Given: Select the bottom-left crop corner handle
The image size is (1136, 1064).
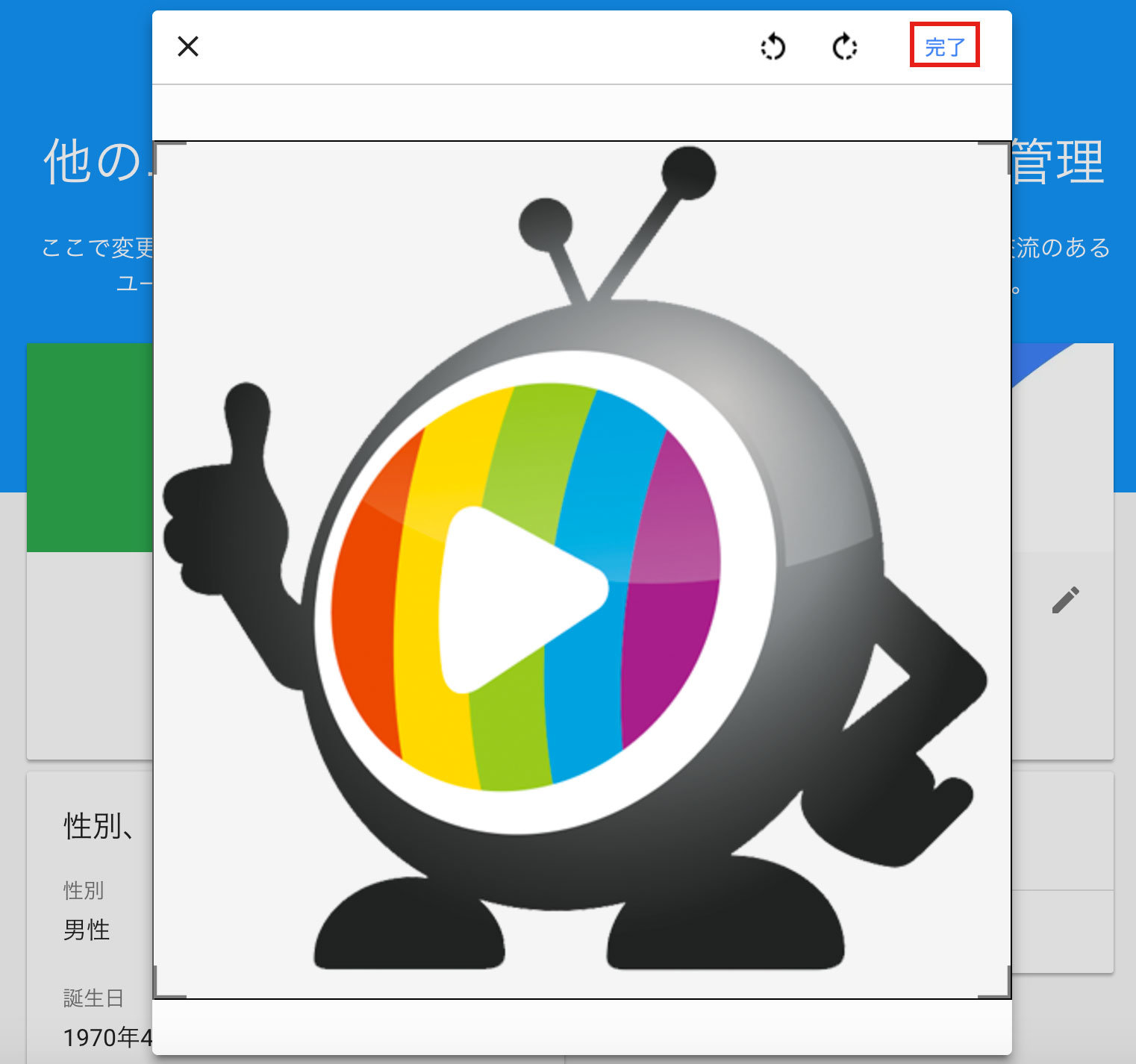Looking at the screenshot, I should [x=169, y=983].
